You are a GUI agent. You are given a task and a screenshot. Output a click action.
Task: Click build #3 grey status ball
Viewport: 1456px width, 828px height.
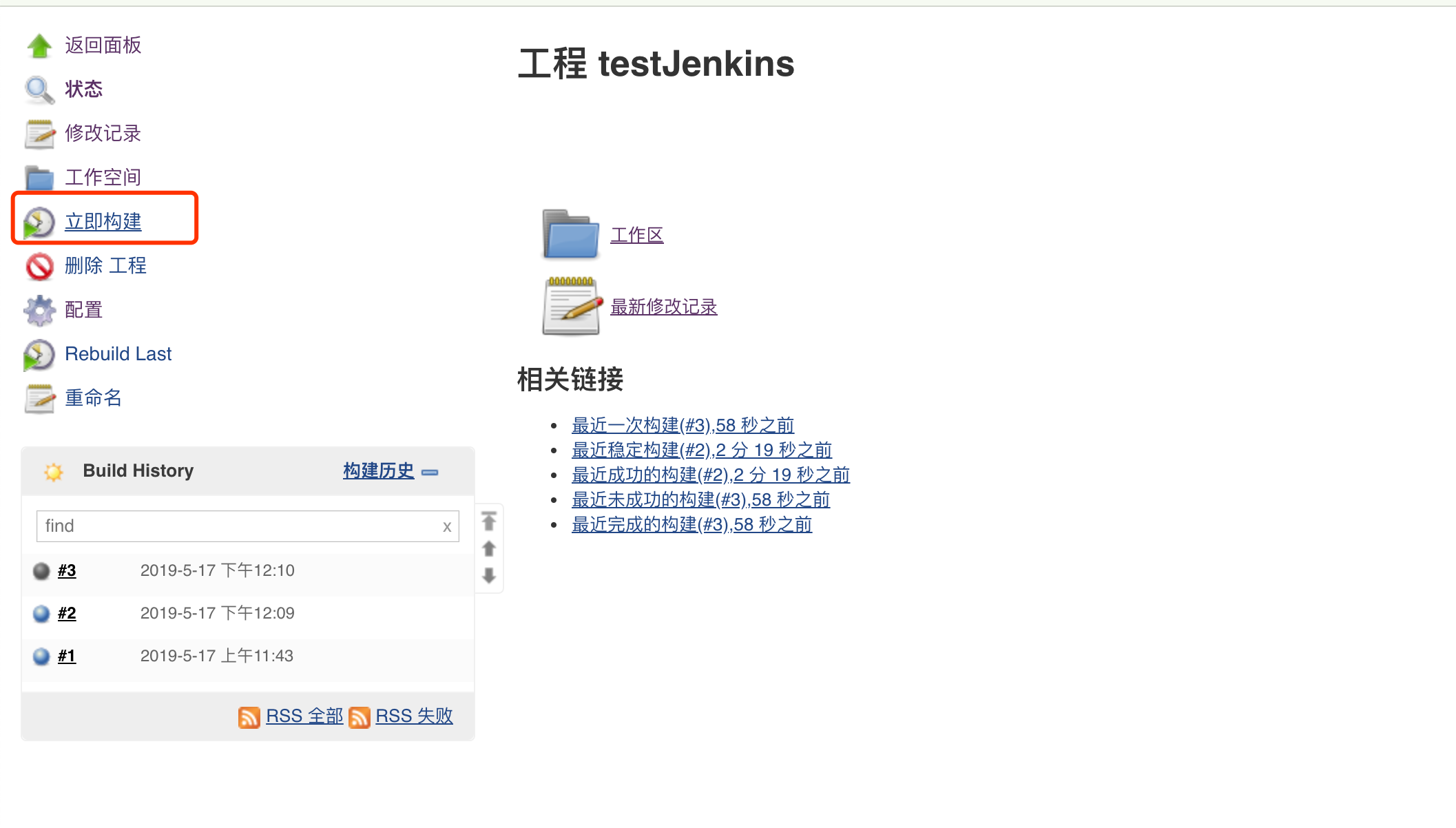41,571
